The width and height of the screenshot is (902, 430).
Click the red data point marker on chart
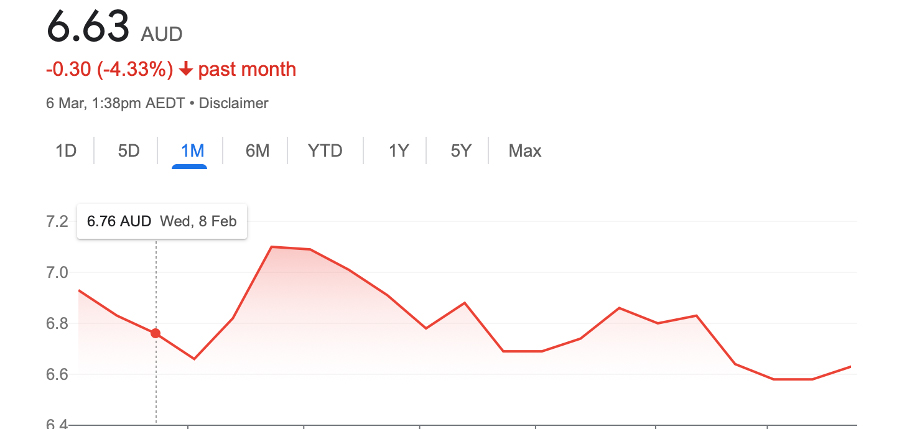156,333
